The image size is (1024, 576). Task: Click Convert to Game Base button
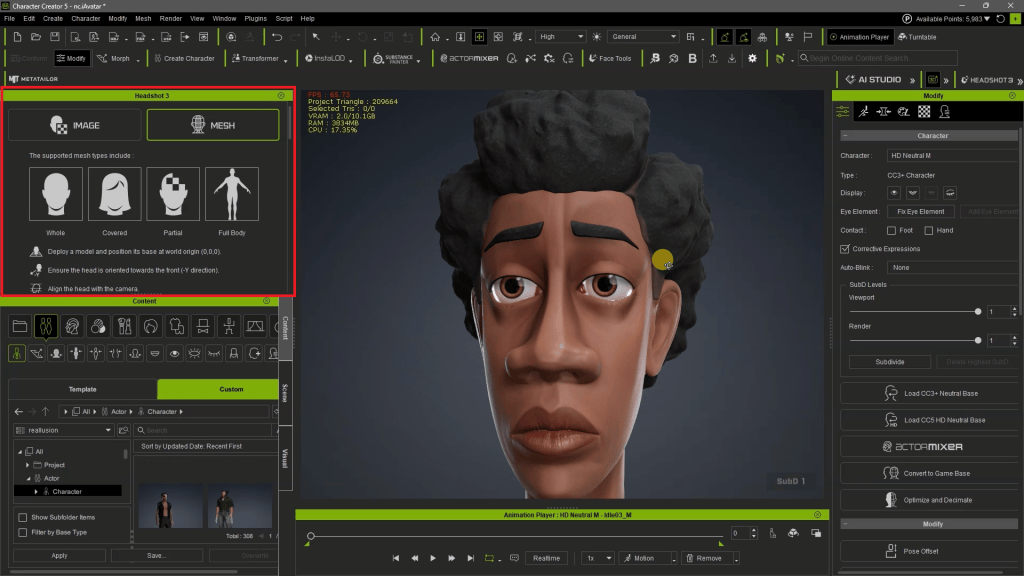(929, 473)
